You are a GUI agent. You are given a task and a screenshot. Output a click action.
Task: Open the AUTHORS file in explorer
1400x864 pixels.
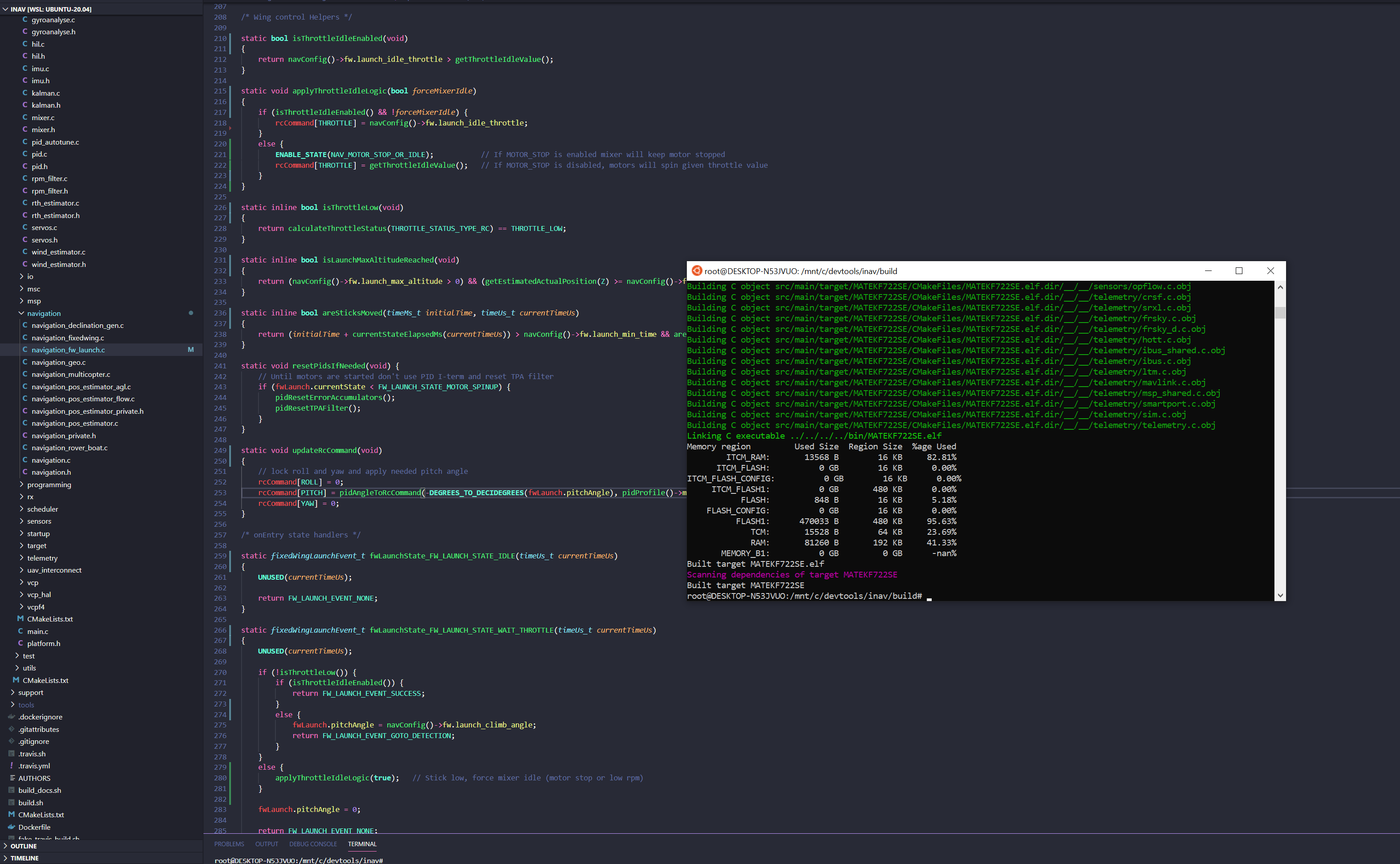click(34, 778)
